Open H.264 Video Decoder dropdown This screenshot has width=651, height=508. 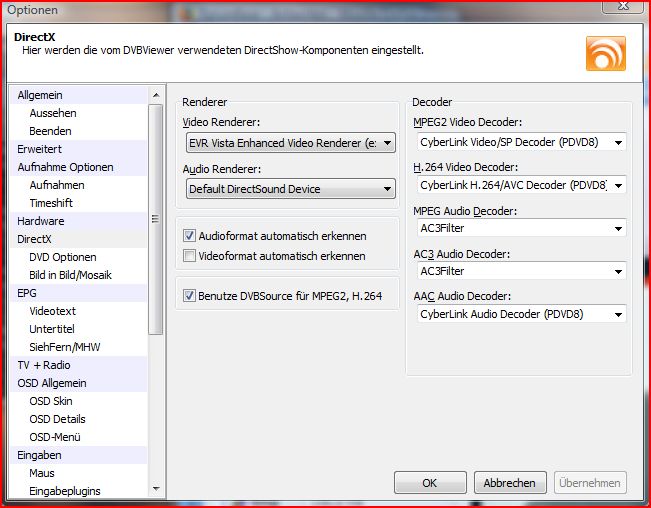pyautogui.click(x=521, y=185)
